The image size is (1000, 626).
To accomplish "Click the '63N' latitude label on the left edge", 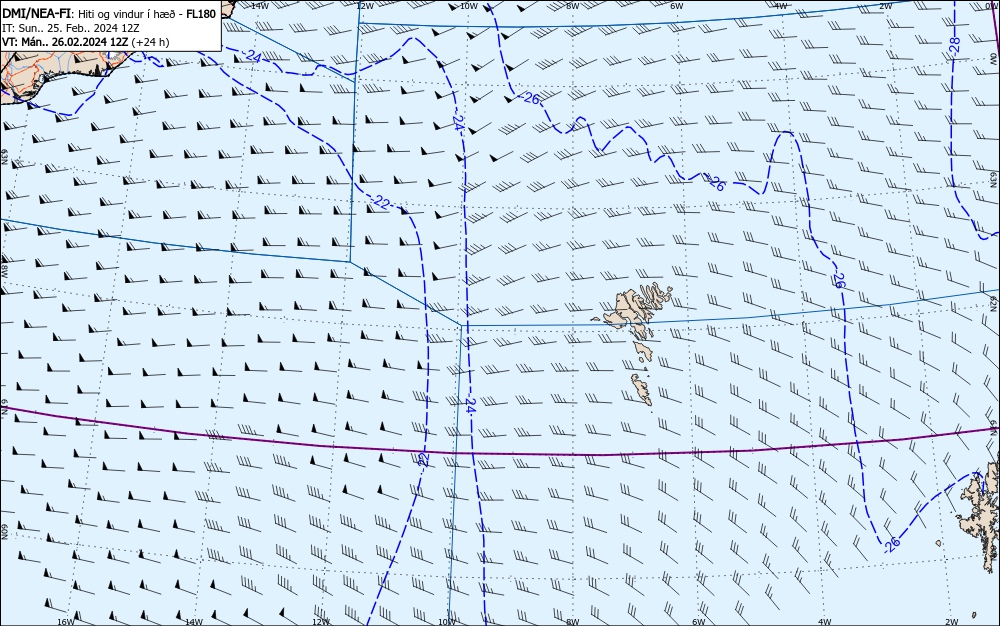I will [x=4, y=157].
